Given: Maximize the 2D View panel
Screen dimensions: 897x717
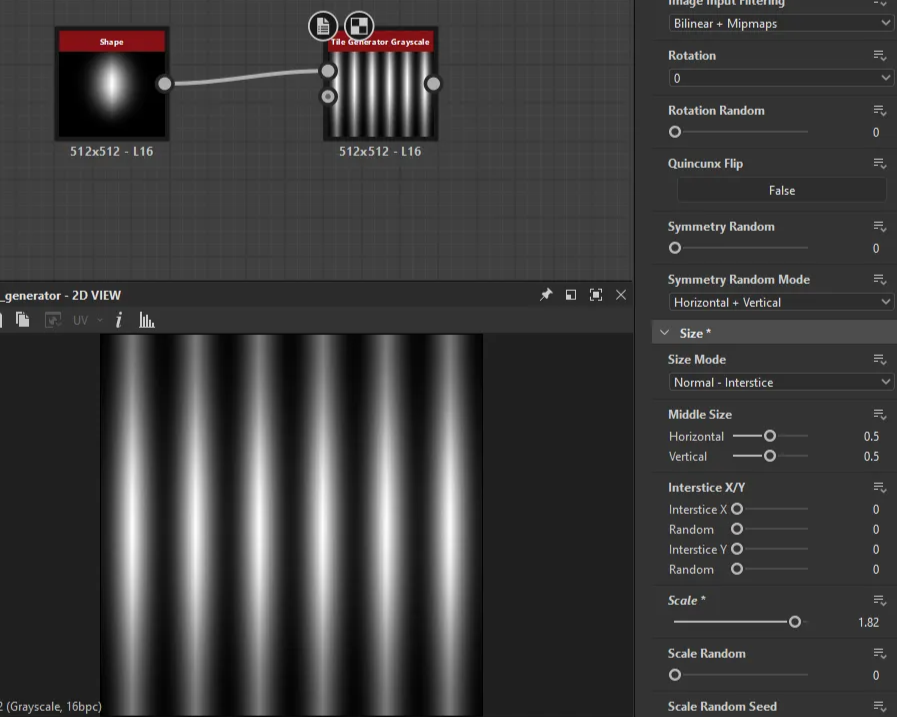Looking at the screenshot, I should [596, 295].
